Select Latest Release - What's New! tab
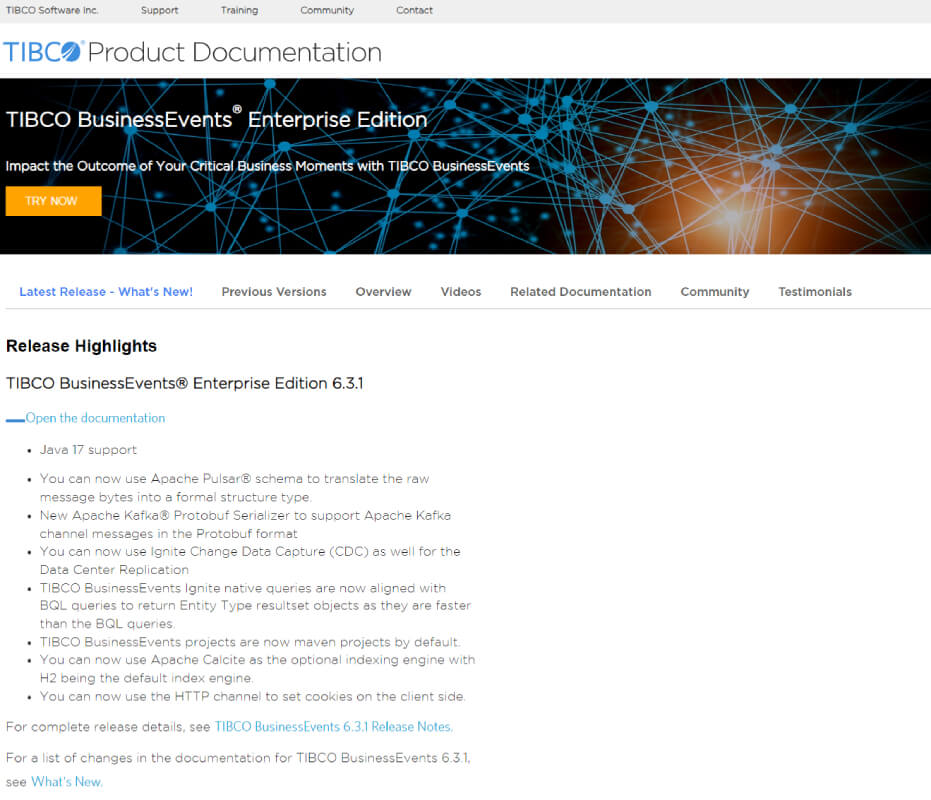 (x=106, y=292)
